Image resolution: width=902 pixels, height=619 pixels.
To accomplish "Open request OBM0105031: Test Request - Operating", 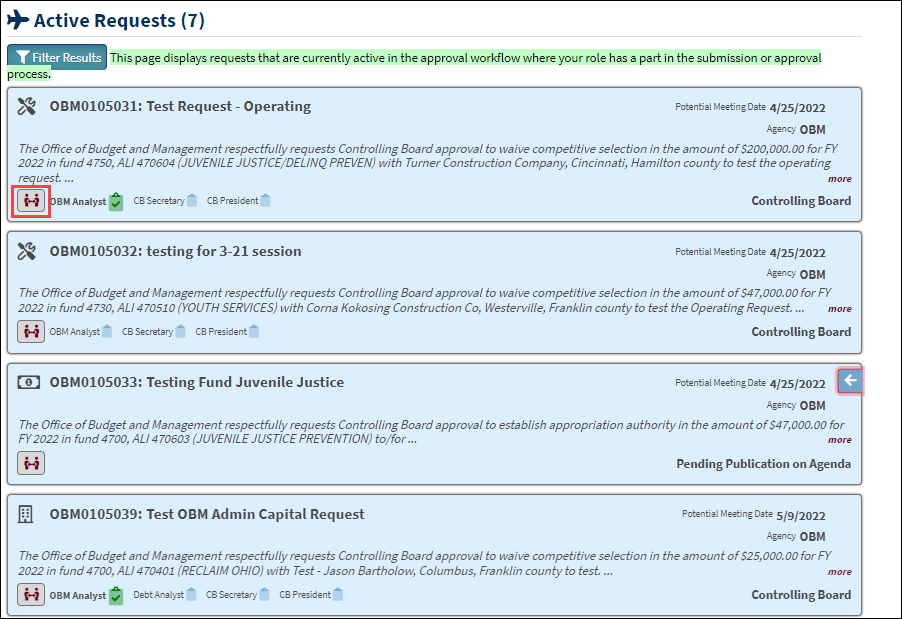I will click(x=180, y=107).
